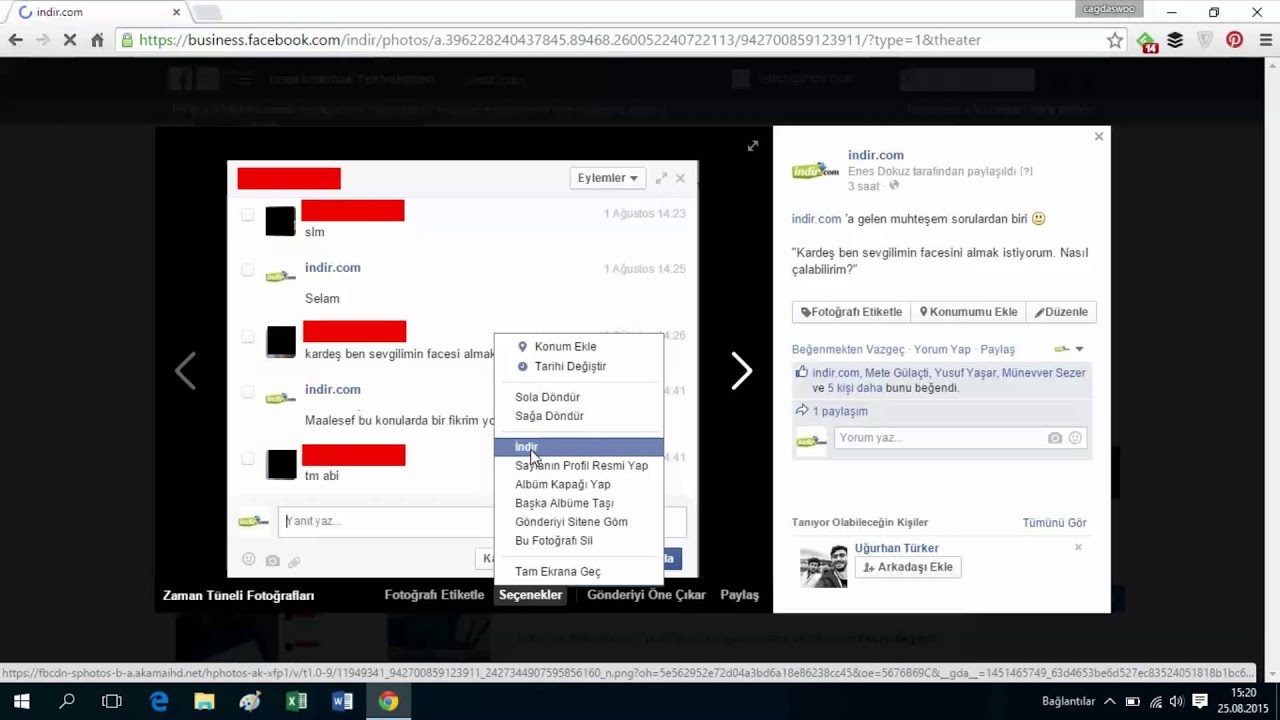Viewport: 1280px width, 720px height.
Task: Click Fotoğrafı Etiketle below the photo
Action: coord(434,595)
